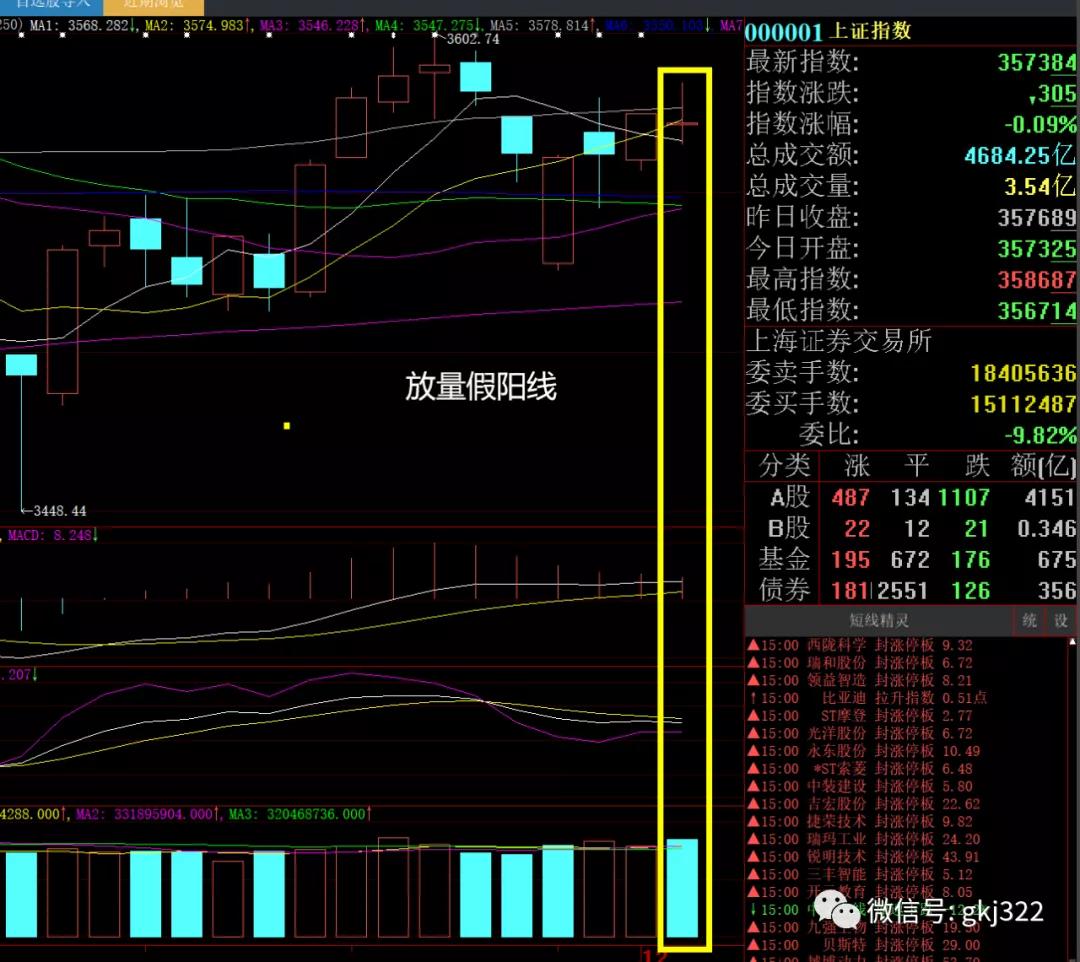The width and height of the screenshot is (1080, 962).
Task: Click the 最高指数 value 358687
Action: point(1037,280)
